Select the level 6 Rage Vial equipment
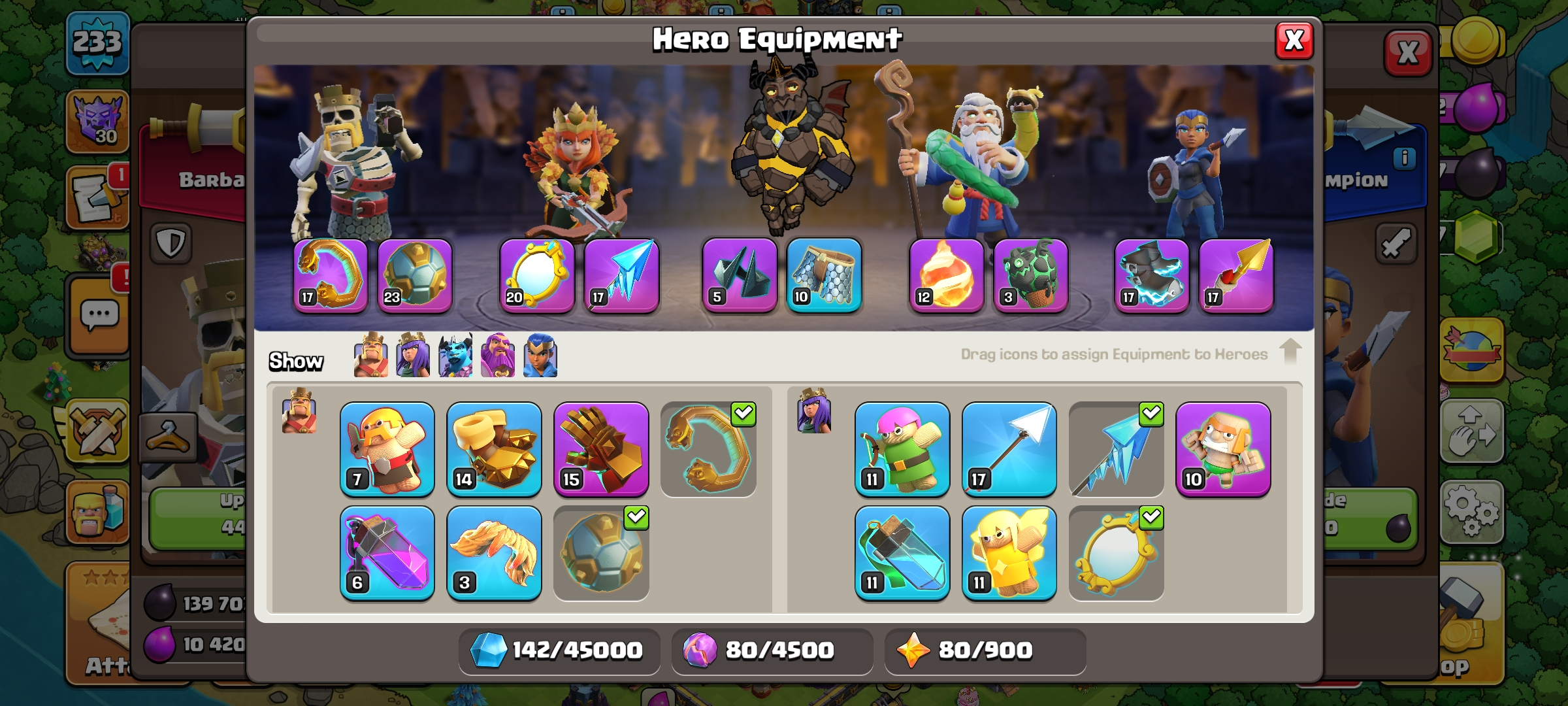This screenshot has width=1568, height=706. (x=387, y=553)
